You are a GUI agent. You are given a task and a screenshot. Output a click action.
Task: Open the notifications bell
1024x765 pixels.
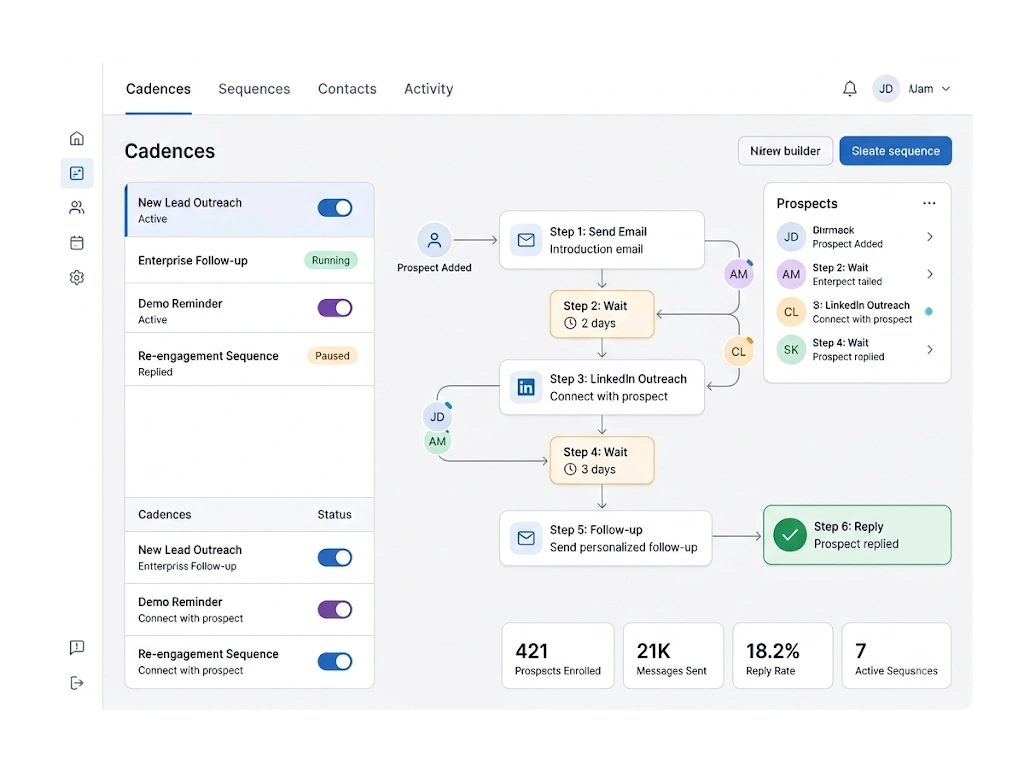point(850,88)
